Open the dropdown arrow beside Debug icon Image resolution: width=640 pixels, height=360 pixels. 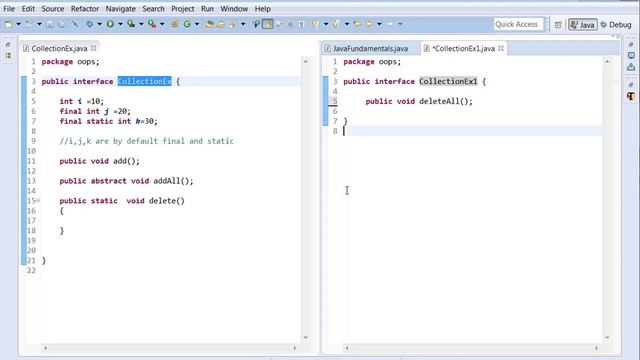[99, 24]
